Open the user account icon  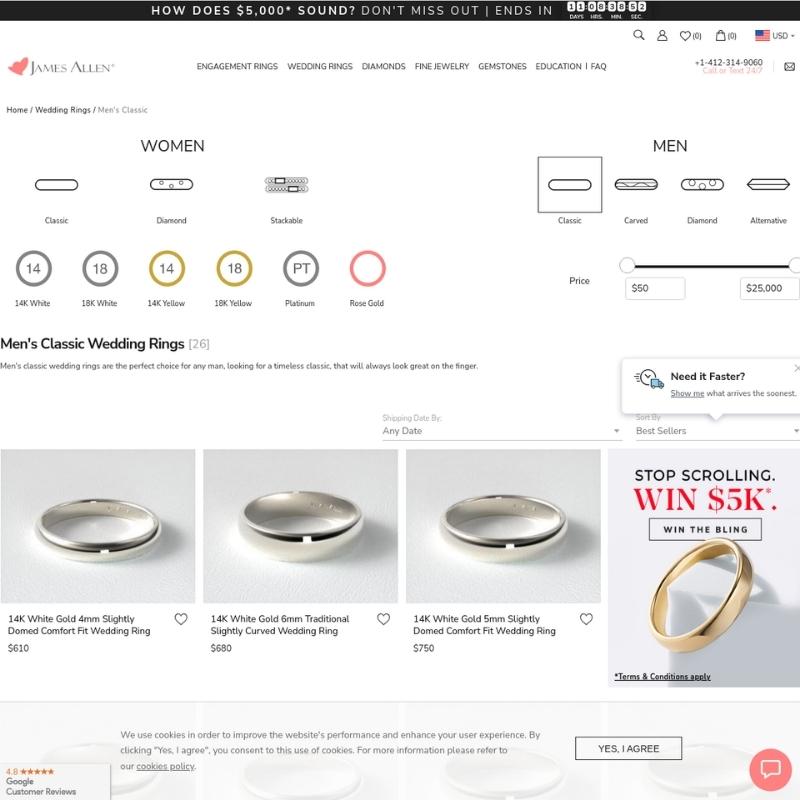click(x=662, y=35)
